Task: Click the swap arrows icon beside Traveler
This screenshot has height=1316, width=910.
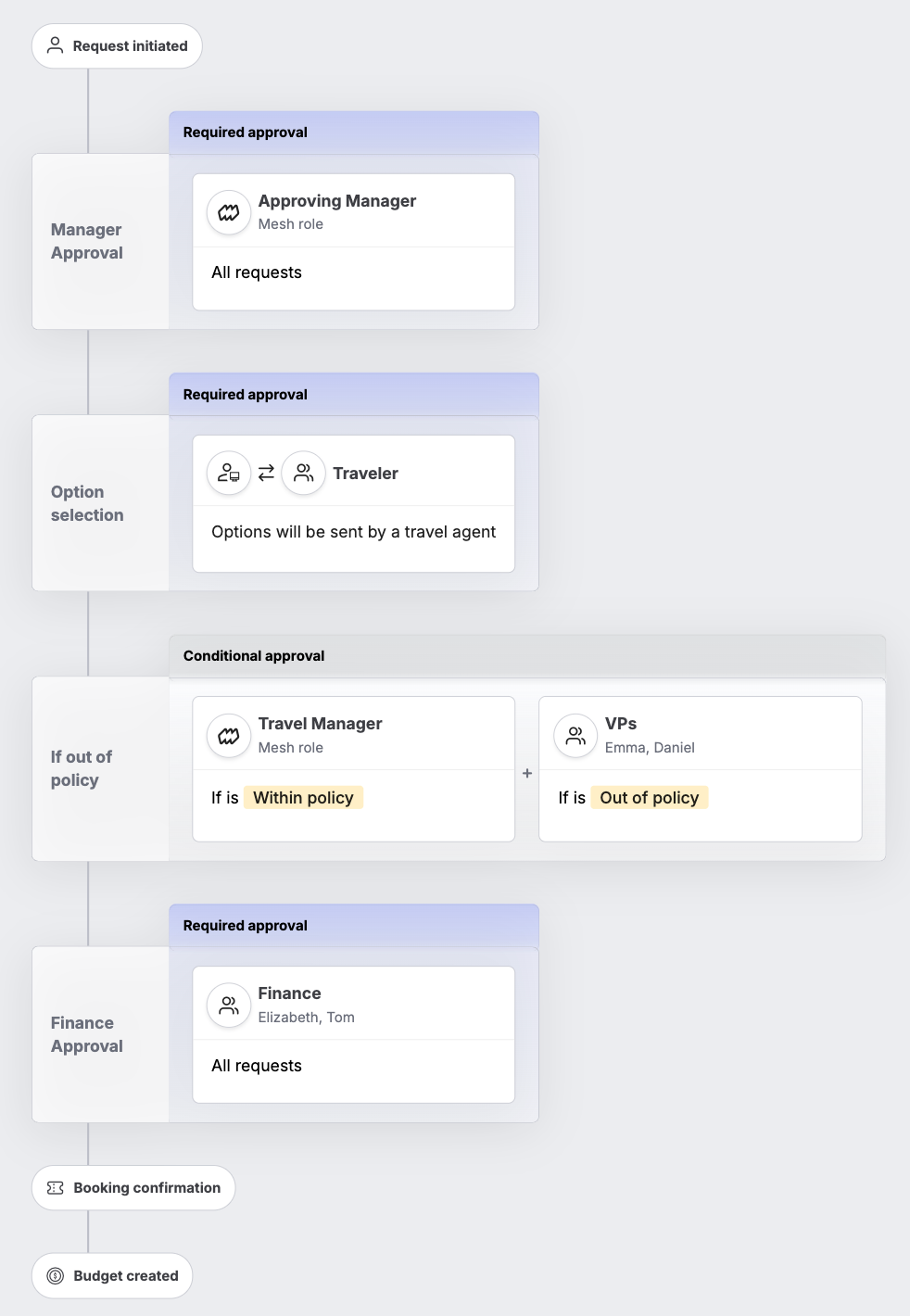Action: pos(266,474)
